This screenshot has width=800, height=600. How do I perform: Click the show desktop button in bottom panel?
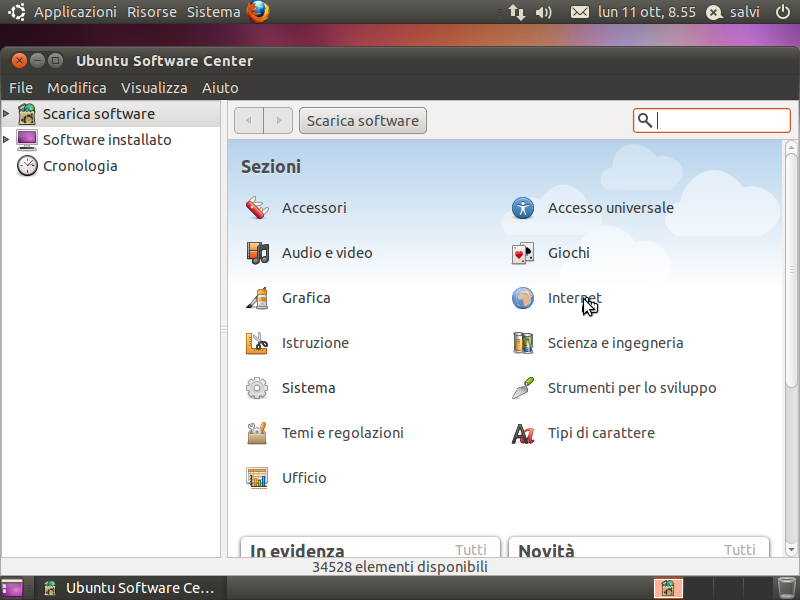click(12, 588)
